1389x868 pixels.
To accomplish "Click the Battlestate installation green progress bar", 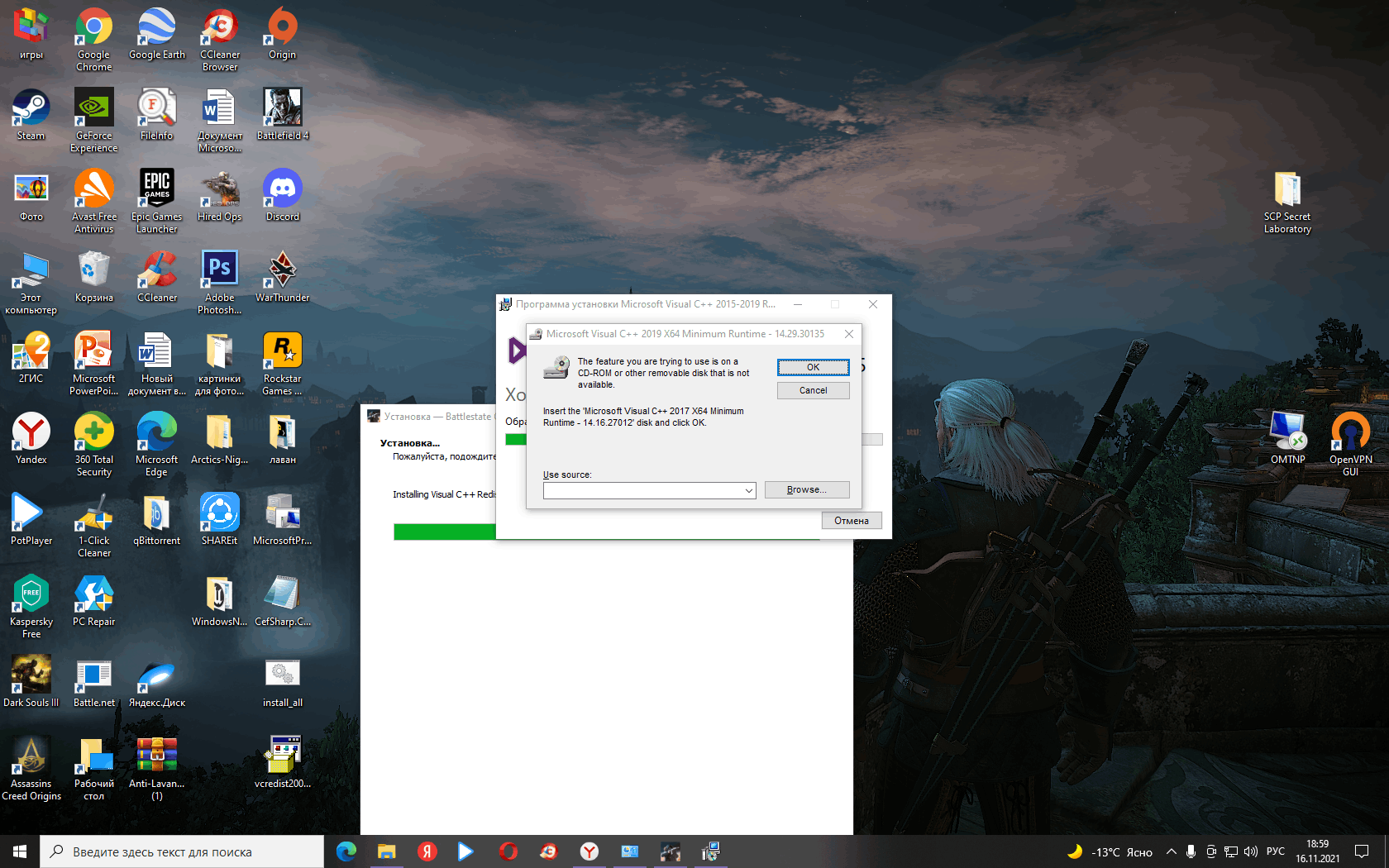I will [445, 532].
